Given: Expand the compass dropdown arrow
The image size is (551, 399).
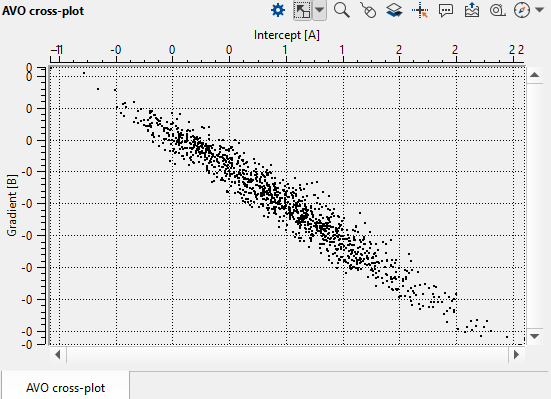Looking at the screenshot, I should (539, 10).
